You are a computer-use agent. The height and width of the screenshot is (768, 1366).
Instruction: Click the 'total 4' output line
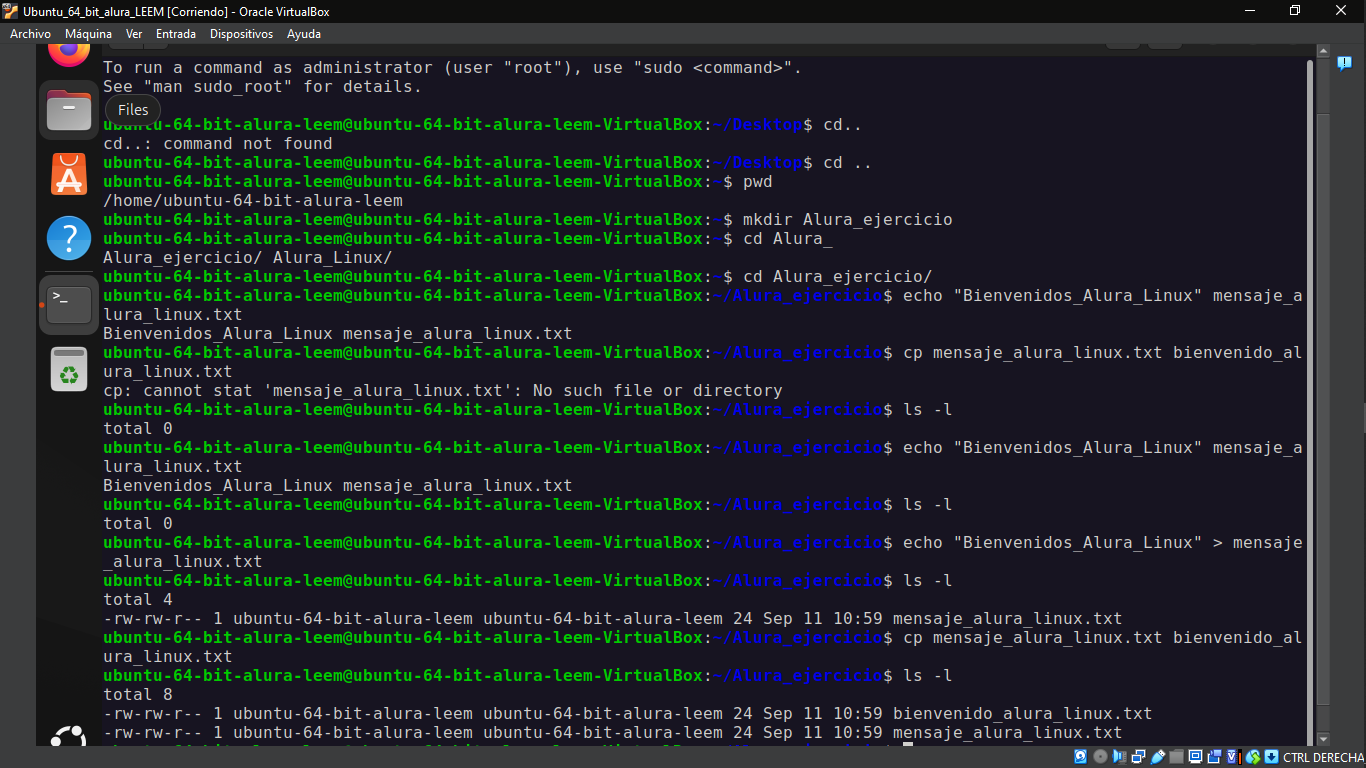[x=138, y=599]
